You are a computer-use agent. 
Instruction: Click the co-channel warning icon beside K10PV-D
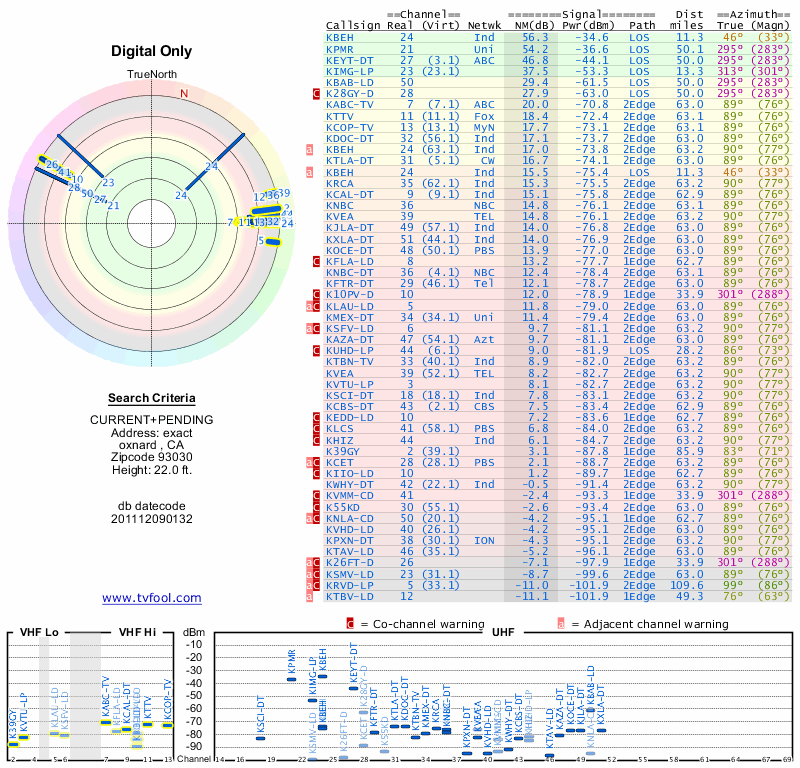[x=316, y=294]
